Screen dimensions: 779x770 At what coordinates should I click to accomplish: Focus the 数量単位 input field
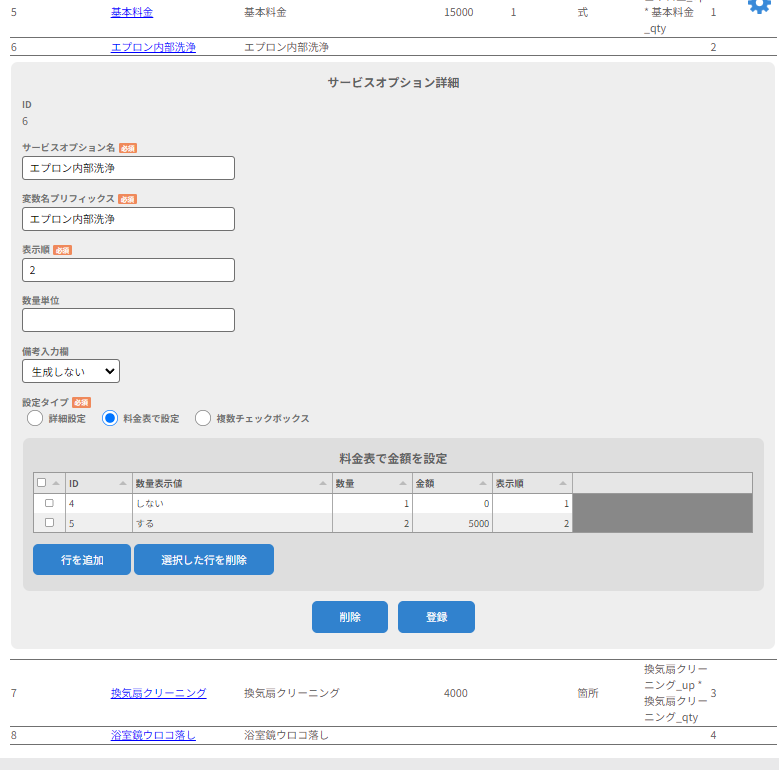[128, 320]
